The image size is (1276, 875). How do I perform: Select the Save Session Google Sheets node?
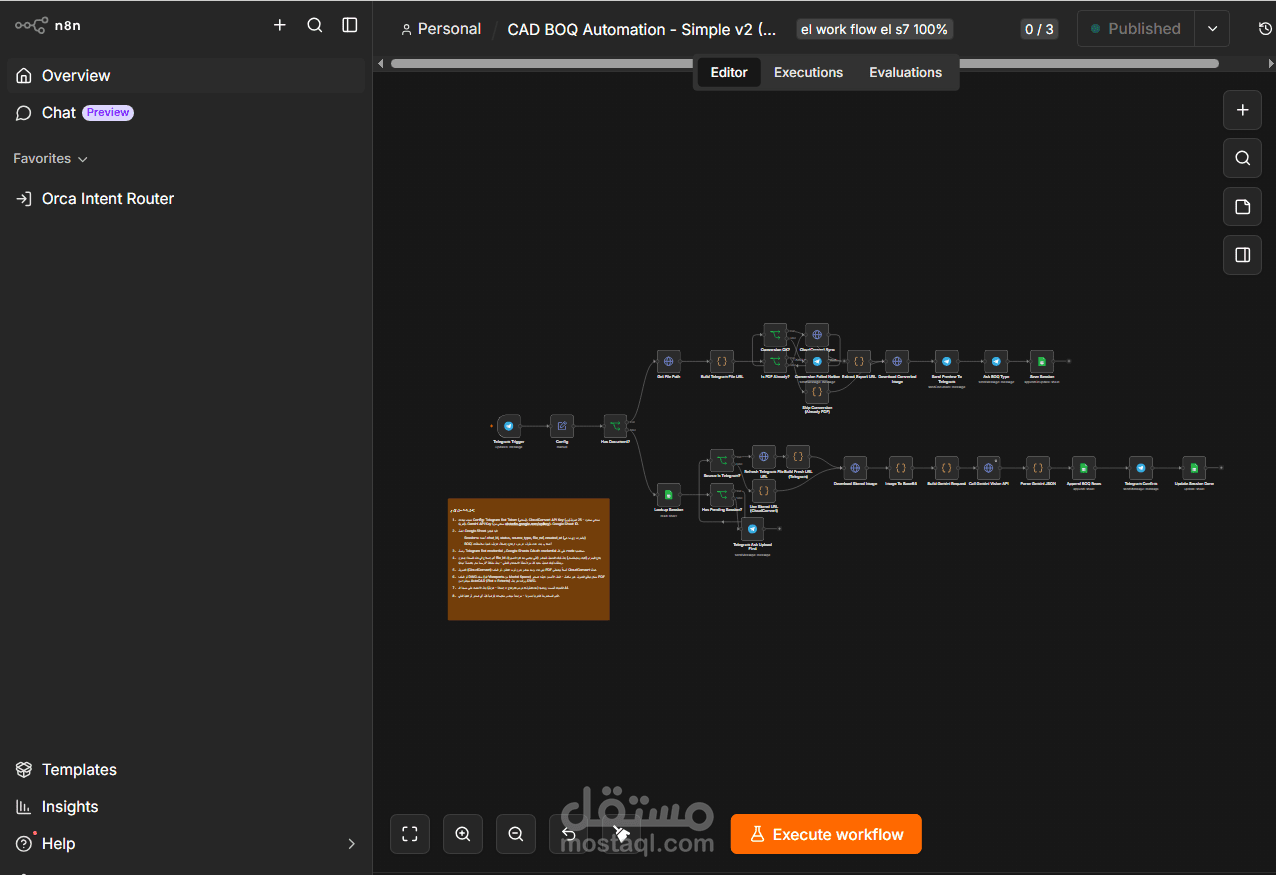coord(1042,362)
